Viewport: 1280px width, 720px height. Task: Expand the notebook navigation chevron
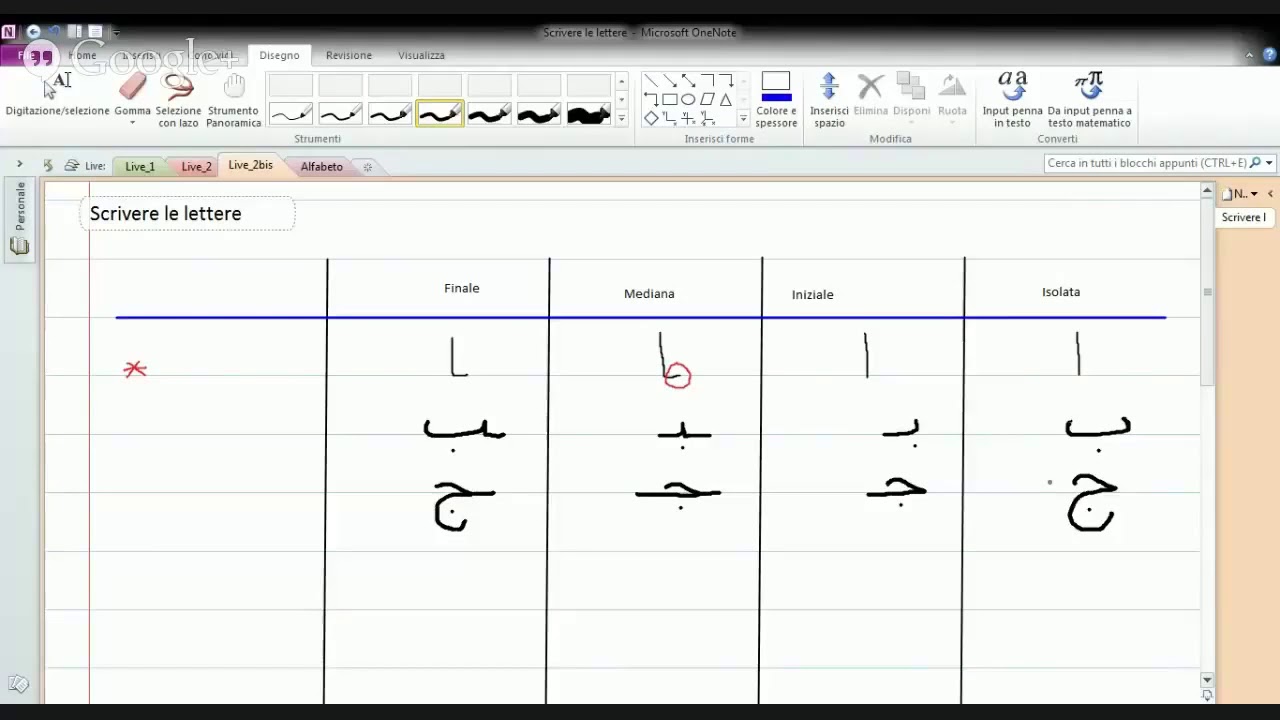click(19, 164)
